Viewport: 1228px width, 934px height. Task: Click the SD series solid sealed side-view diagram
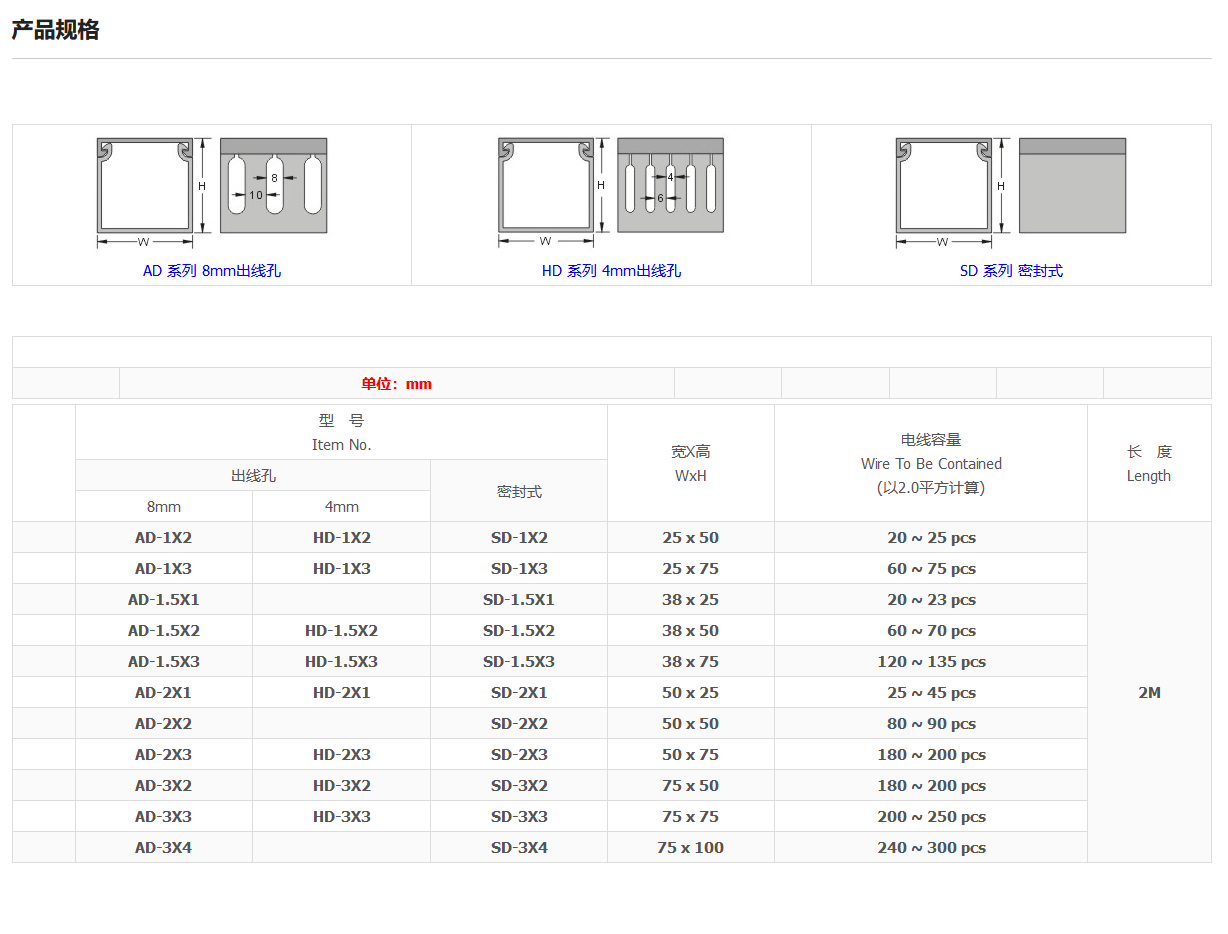pyautogui.click(x=1072, y=186)
